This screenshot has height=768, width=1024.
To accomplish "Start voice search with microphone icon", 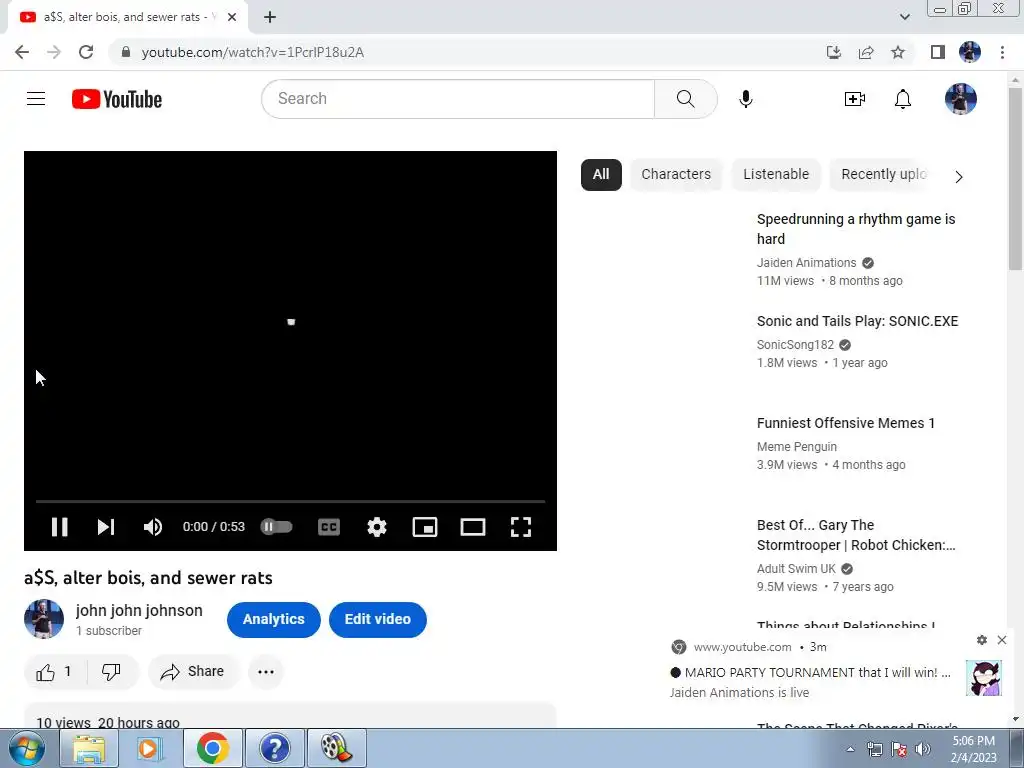I will point(746,99).
